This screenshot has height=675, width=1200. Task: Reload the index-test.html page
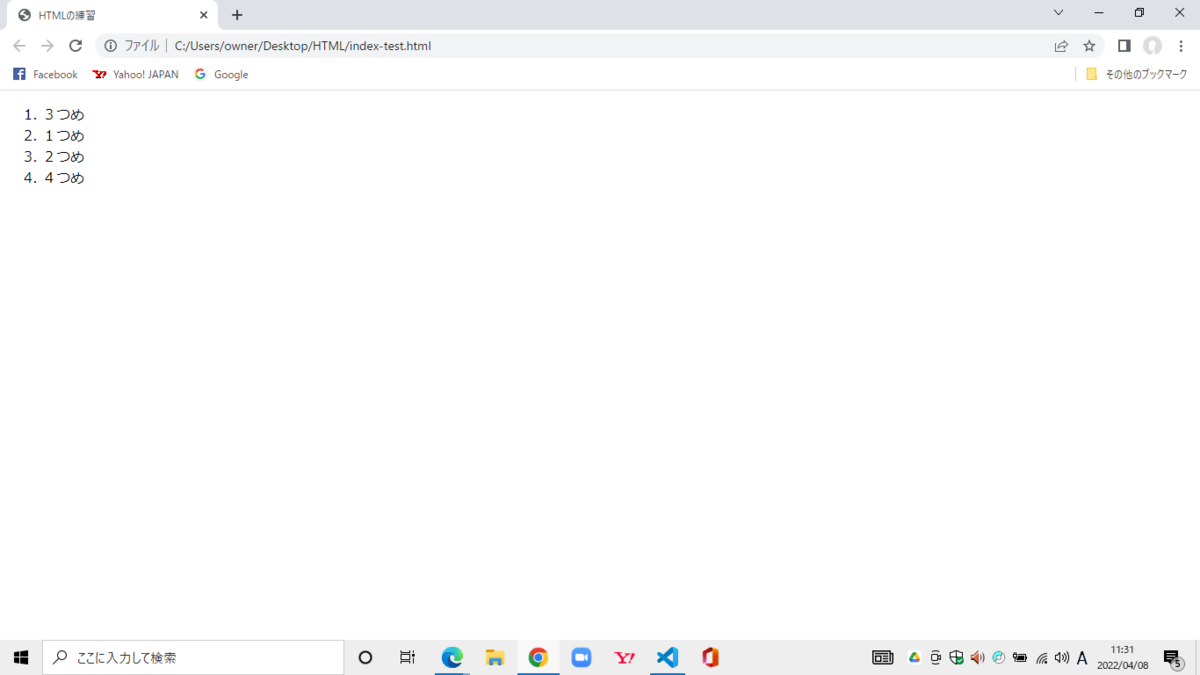[75, 46]
